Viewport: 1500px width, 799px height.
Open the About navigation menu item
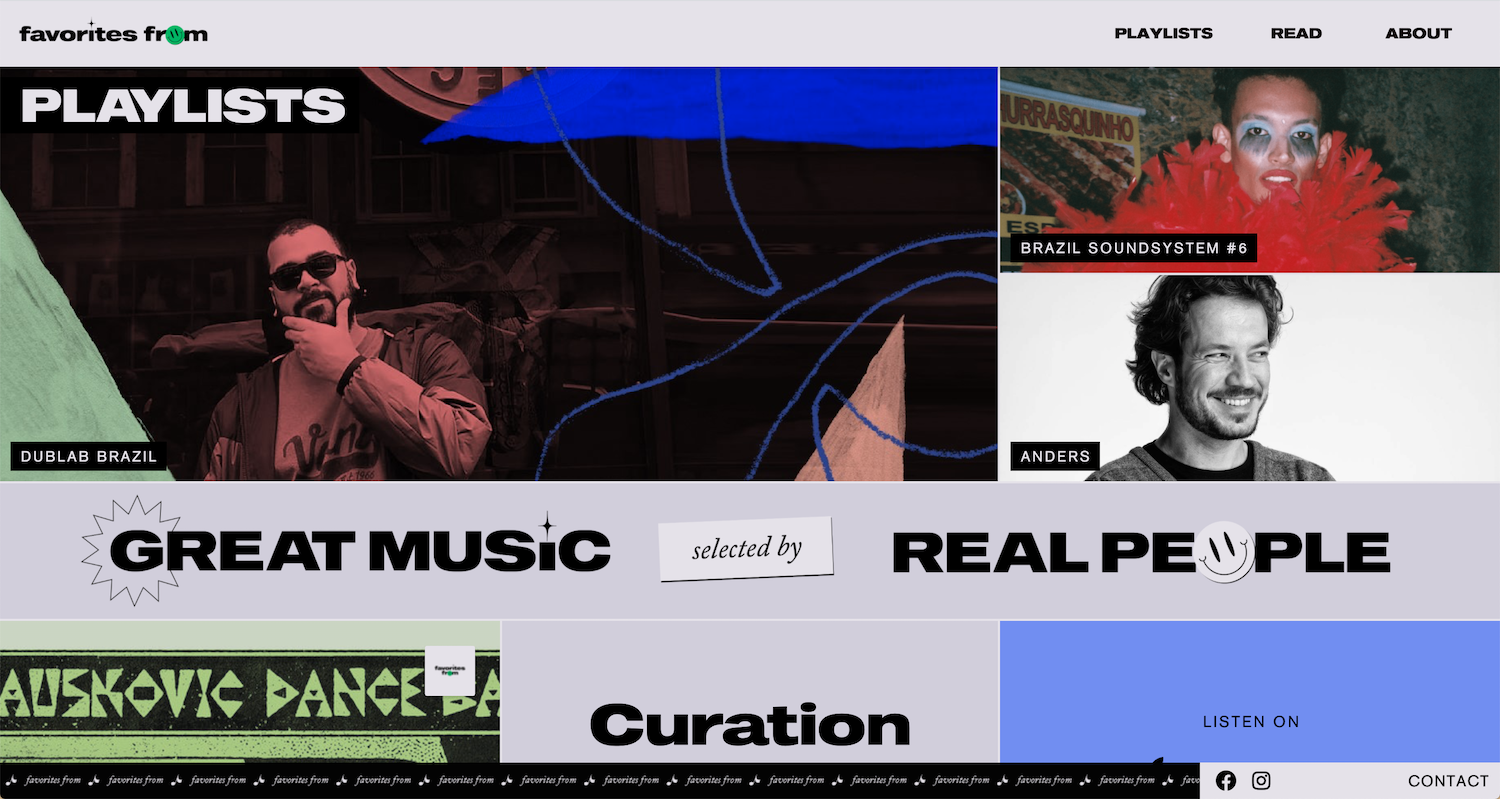[x=1418, y=34]
